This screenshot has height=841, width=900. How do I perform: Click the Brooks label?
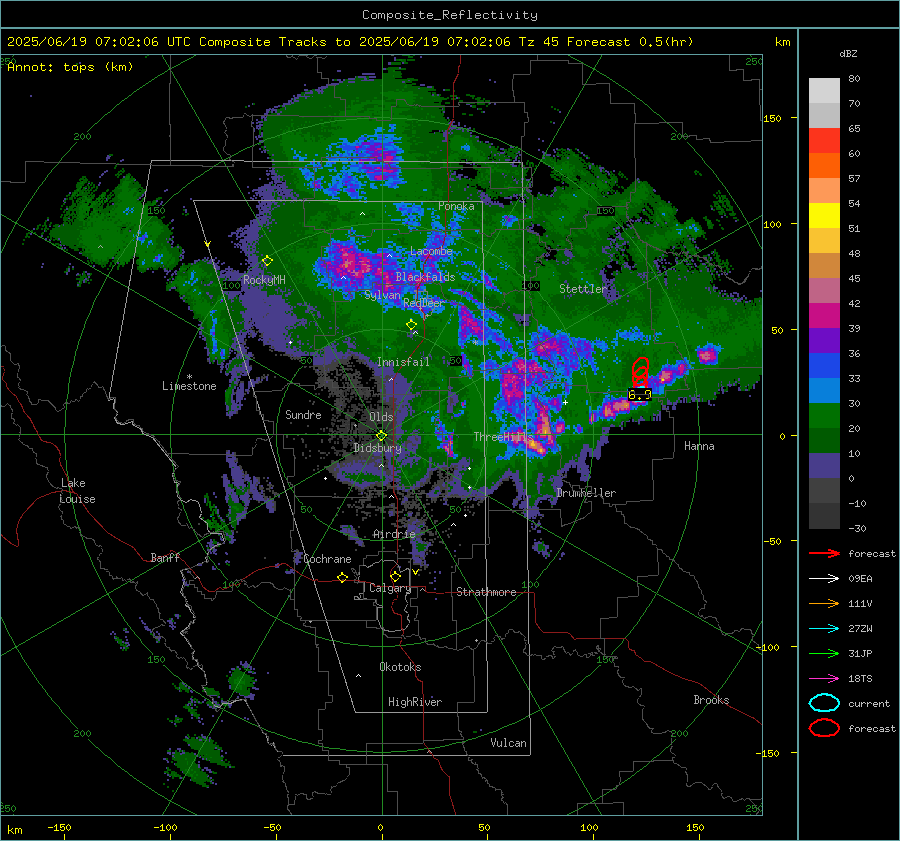(x=711, y=699)
